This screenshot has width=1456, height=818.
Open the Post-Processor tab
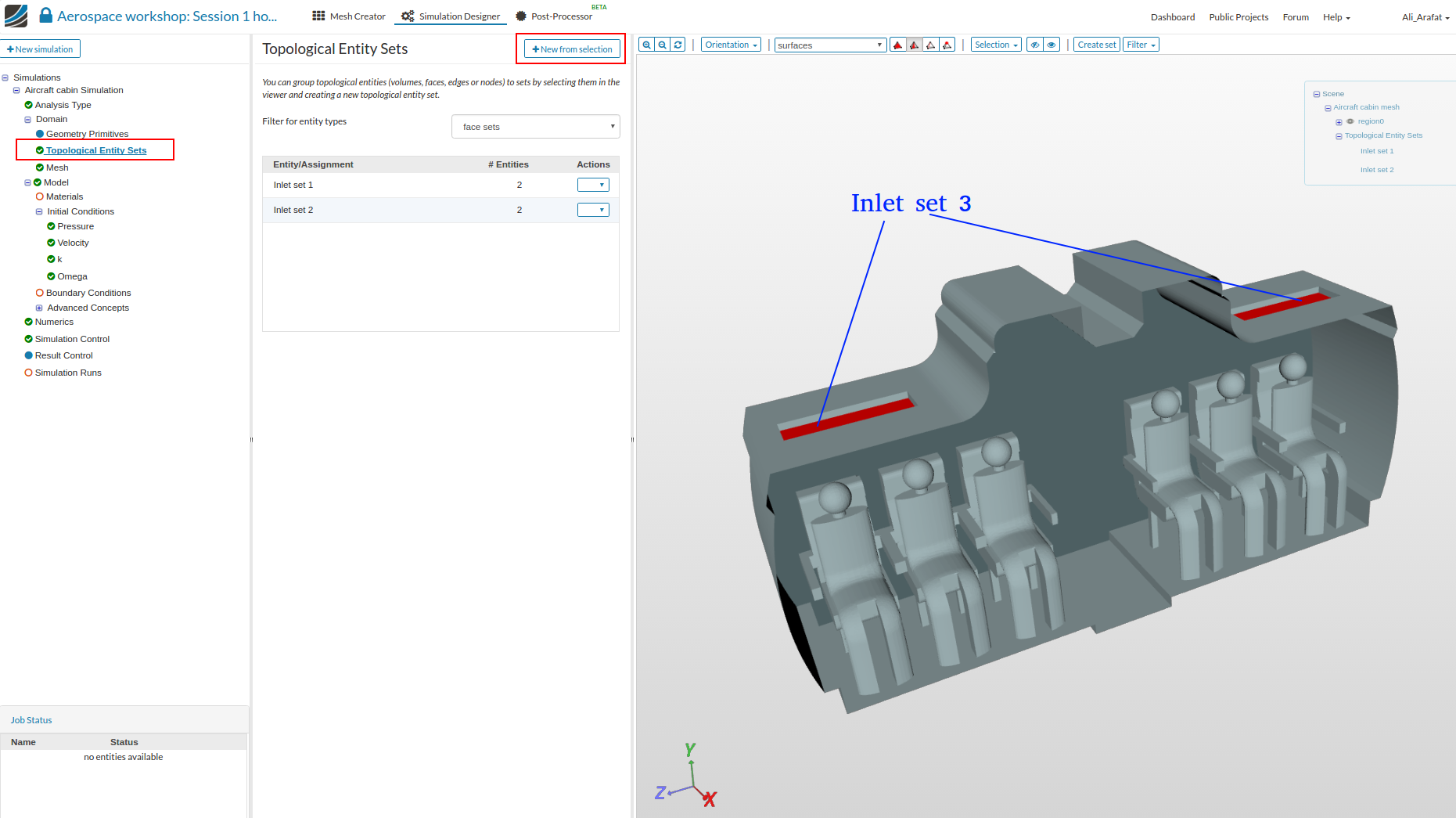click(x=554, y=16)
